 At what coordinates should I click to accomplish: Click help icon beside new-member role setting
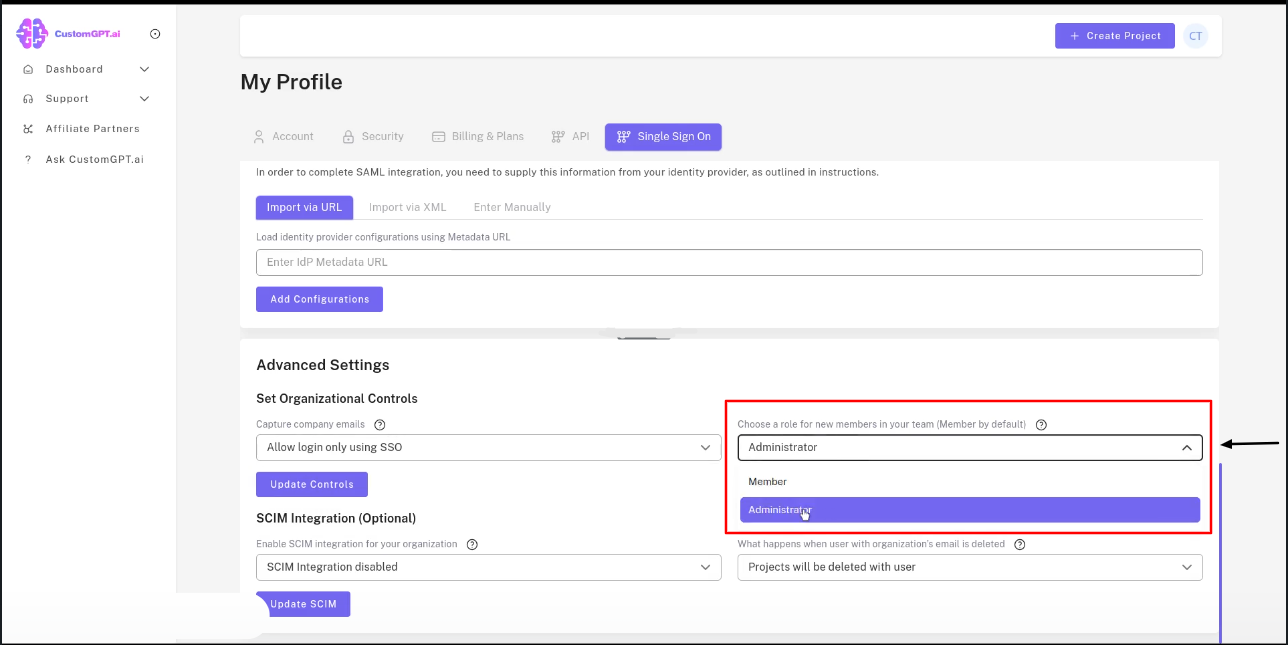(1041, 424)
